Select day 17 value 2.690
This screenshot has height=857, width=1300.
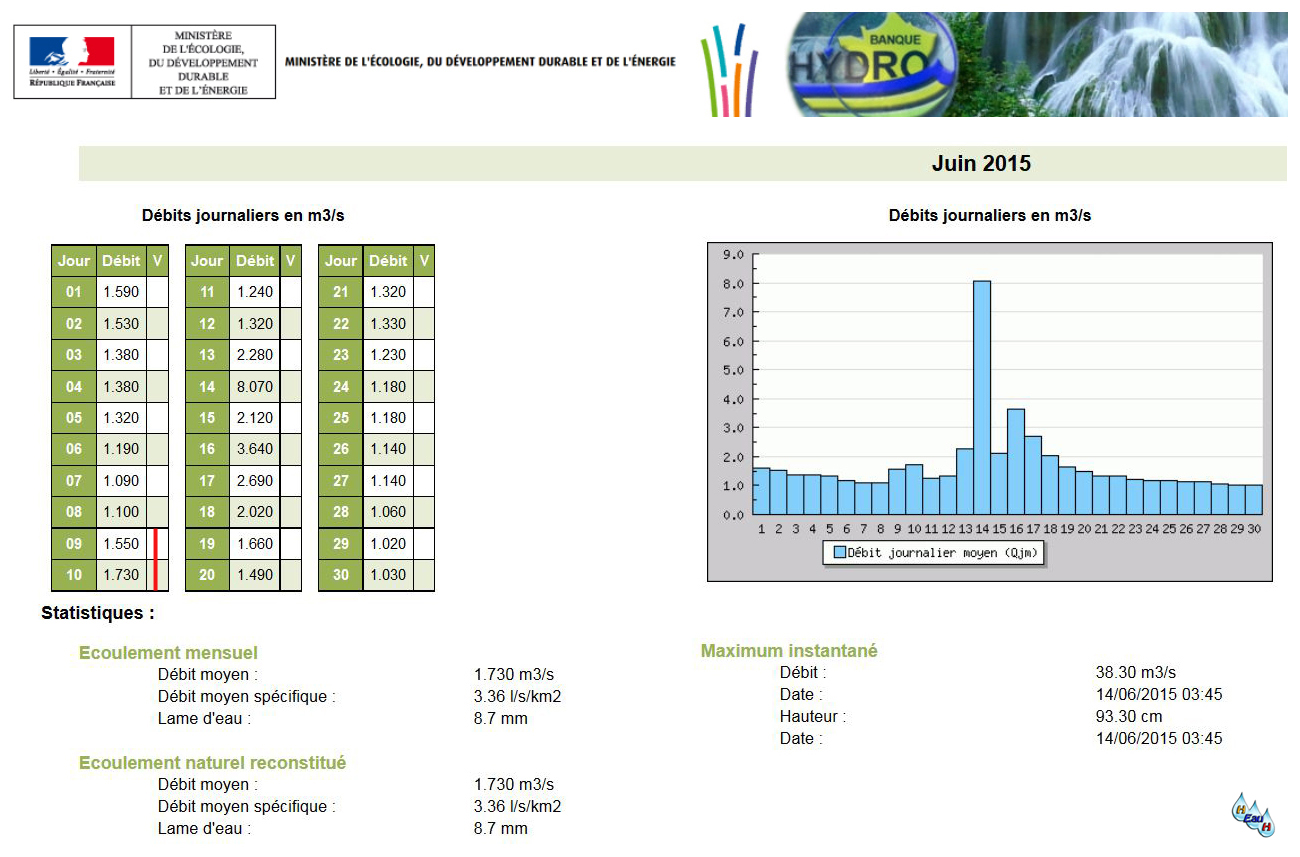click(x=255, y=481)
